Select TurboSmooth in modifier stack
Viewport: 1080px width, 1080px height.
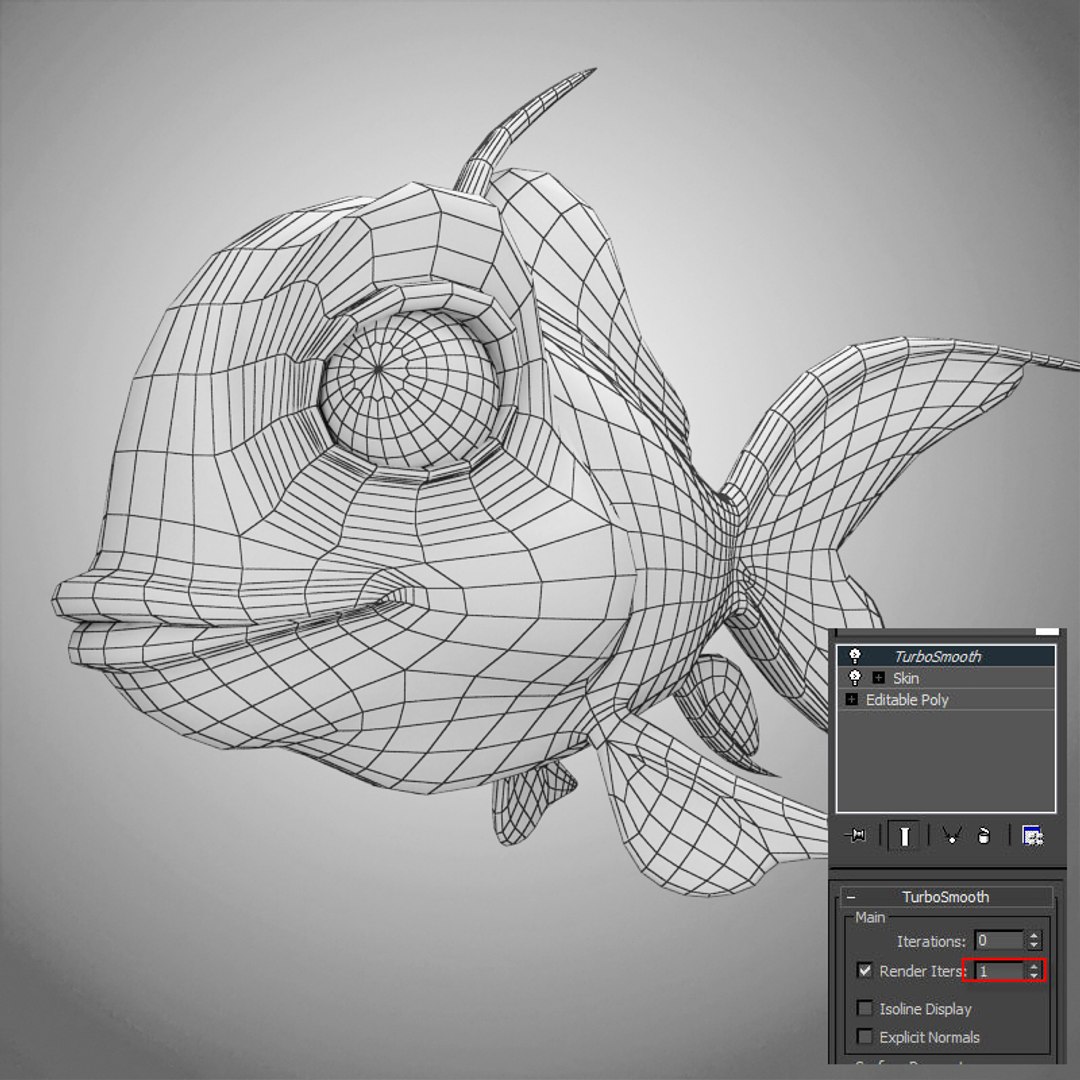point(946,656)
